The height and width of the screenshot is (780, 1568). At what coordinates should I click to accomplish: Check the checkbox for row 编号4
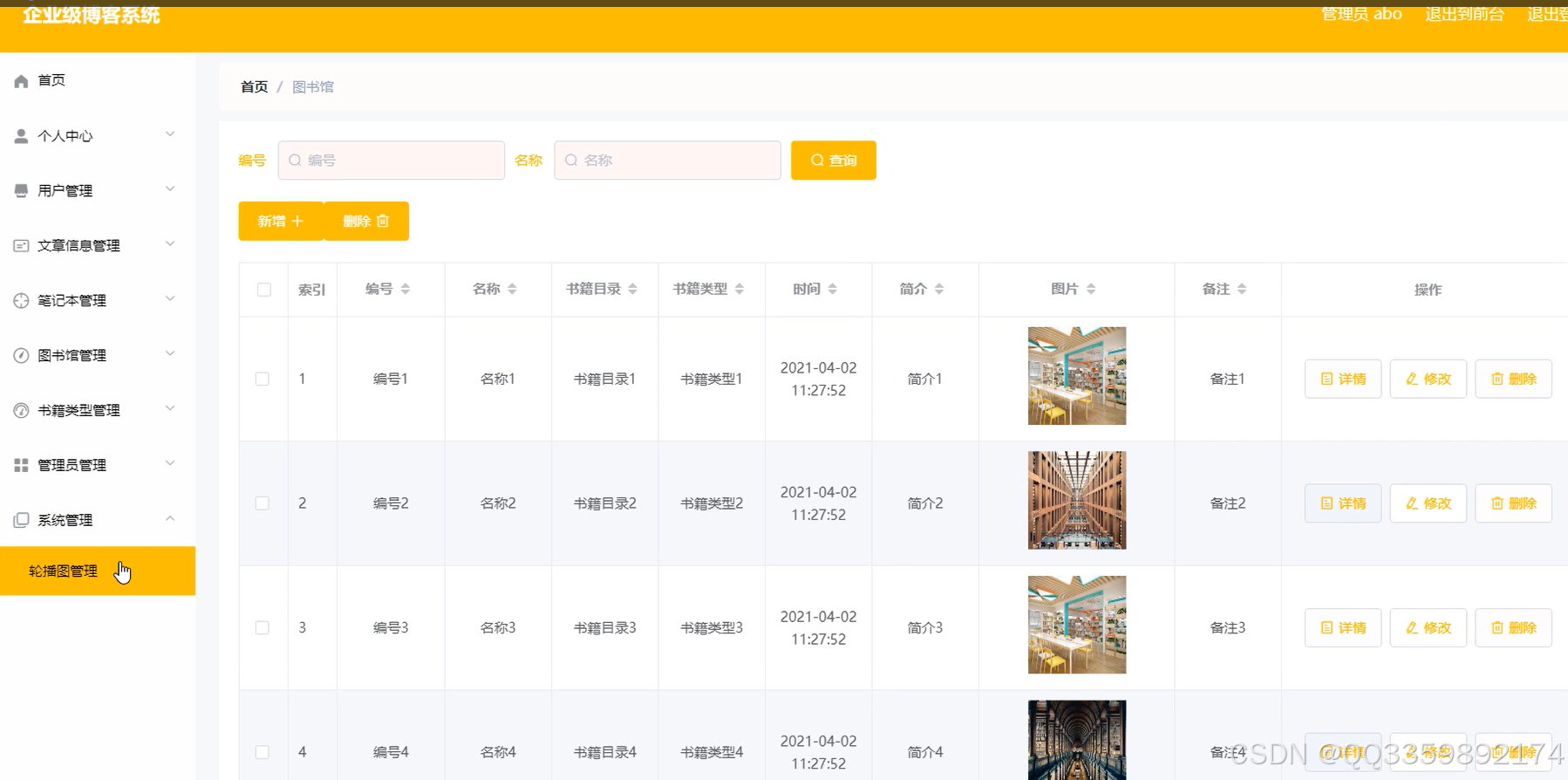[x=262, y=752]
